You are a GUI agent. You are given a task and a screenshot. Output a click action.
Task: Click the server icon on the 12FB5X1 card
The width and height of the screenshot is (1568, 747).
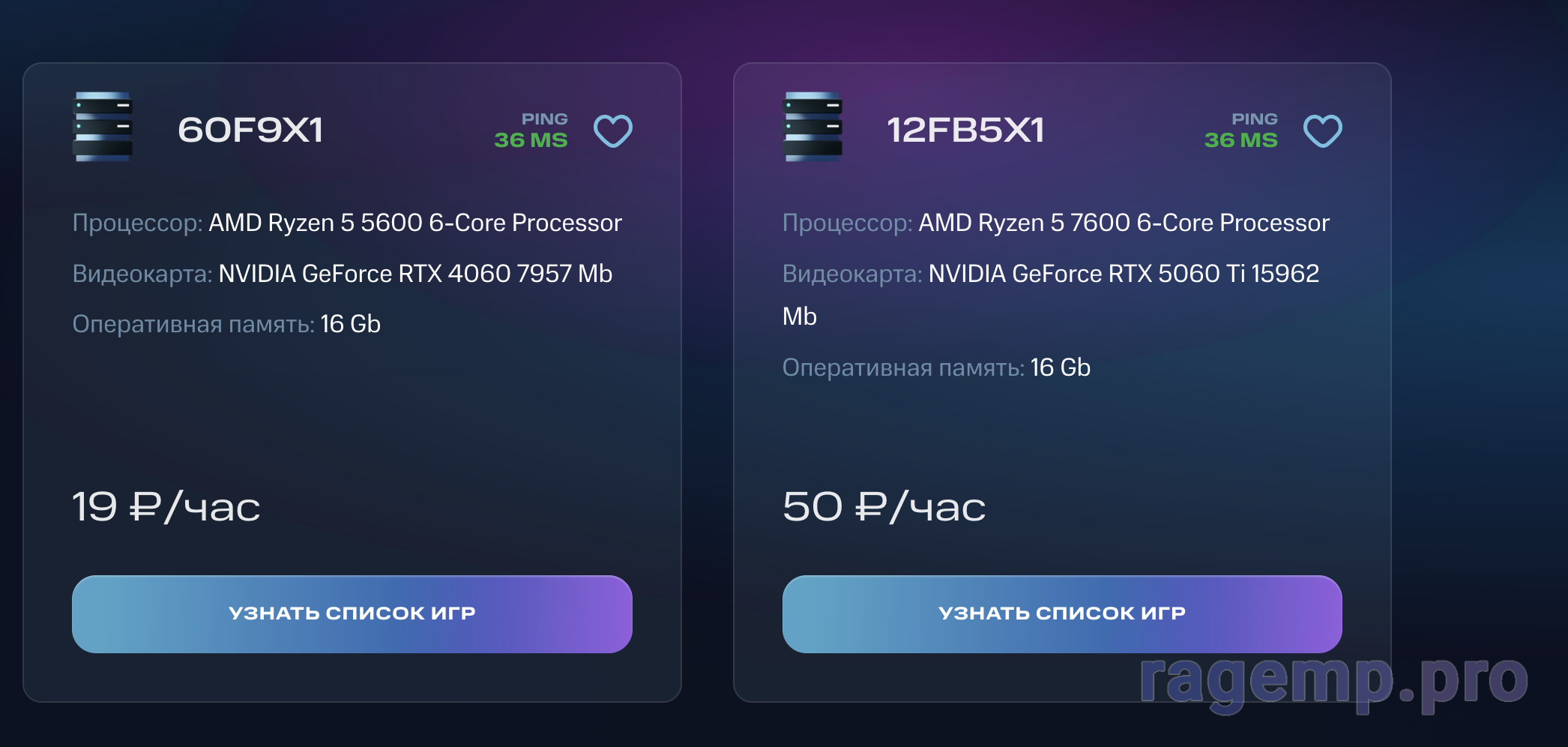click(814, 127)
